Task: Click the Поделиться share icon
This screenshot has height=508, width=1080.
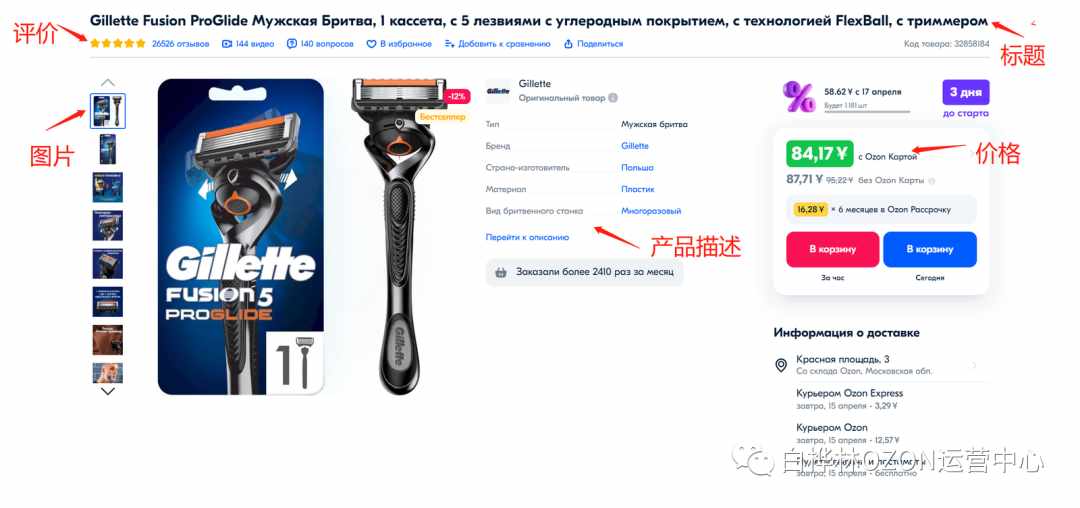Action: click(568, 44)
